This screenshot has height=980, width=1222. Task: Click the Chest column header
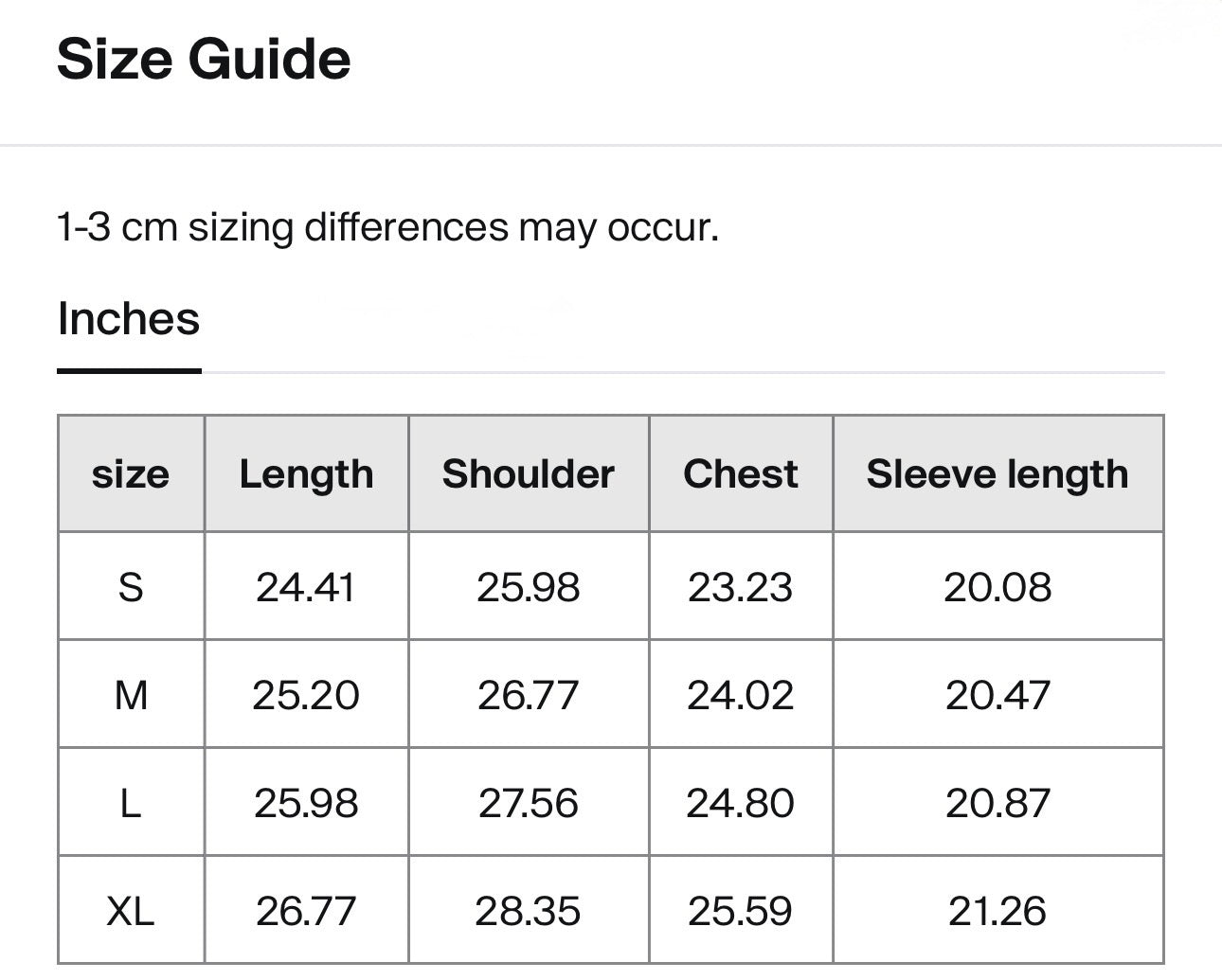740,473
